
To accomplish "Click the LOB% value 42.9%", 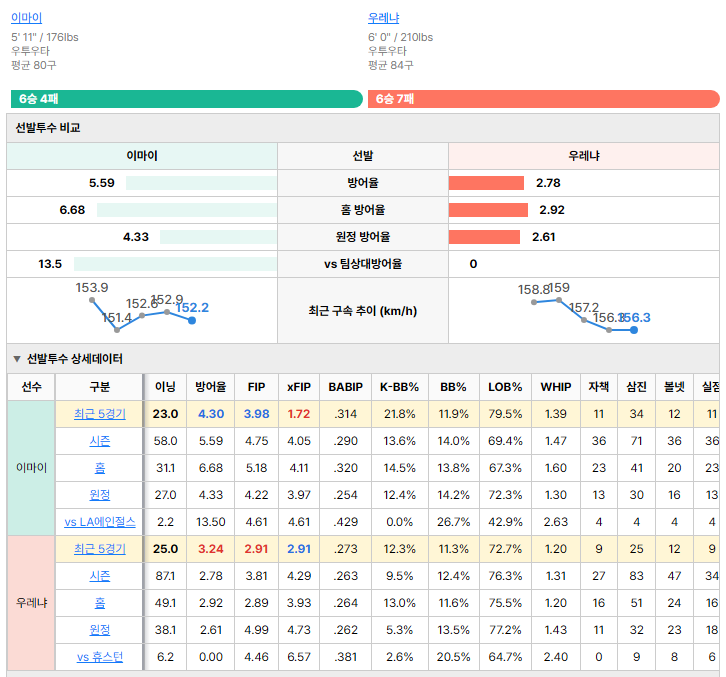I will (x=505, y=522).
